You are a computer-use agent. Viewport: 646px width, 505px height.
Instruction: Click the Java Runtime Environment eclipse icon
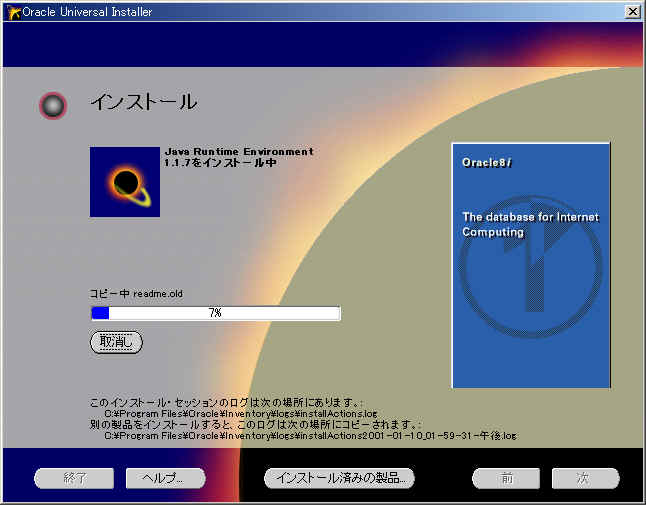pos(125,182)
